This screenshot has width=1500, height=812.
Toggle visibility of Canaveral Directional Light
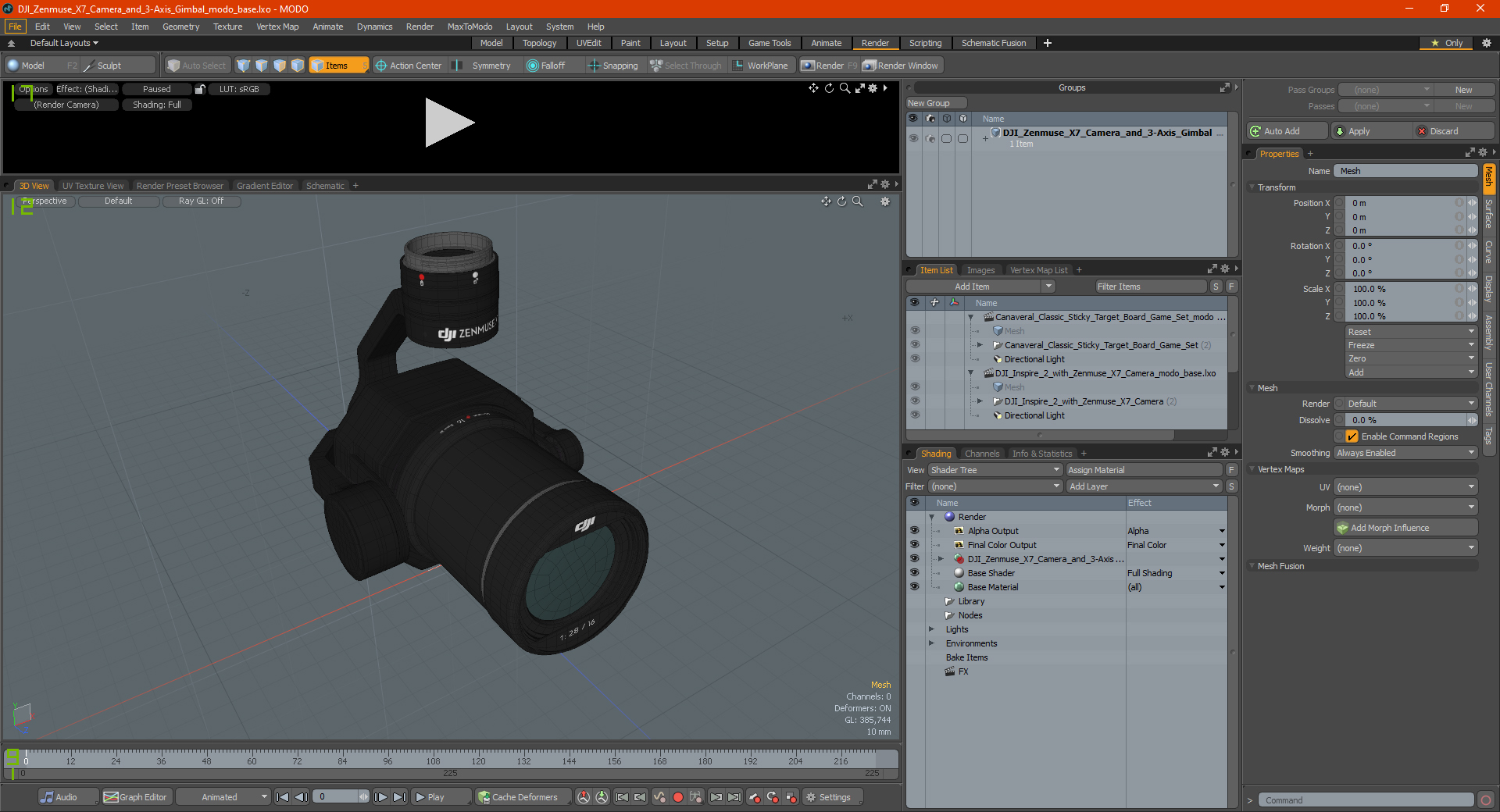[x=915, y=359]
